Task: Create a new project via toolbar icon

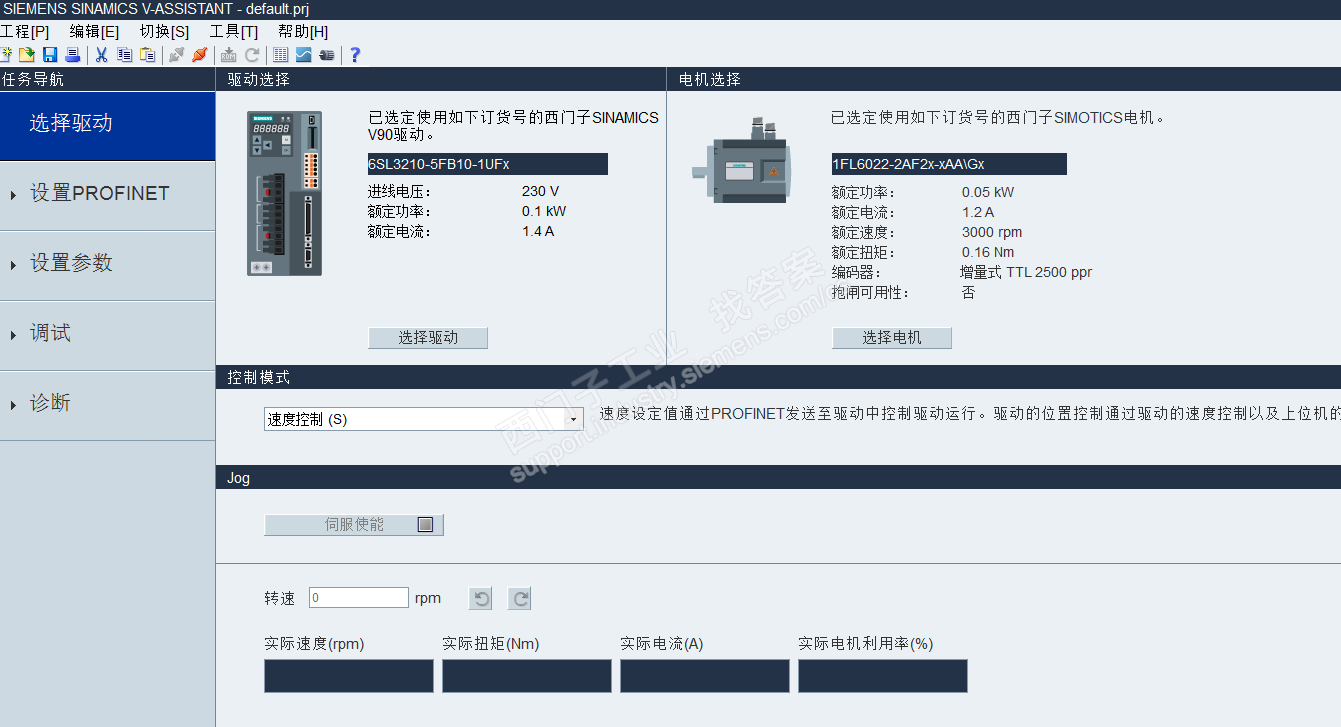Action: tap(6, 55)
